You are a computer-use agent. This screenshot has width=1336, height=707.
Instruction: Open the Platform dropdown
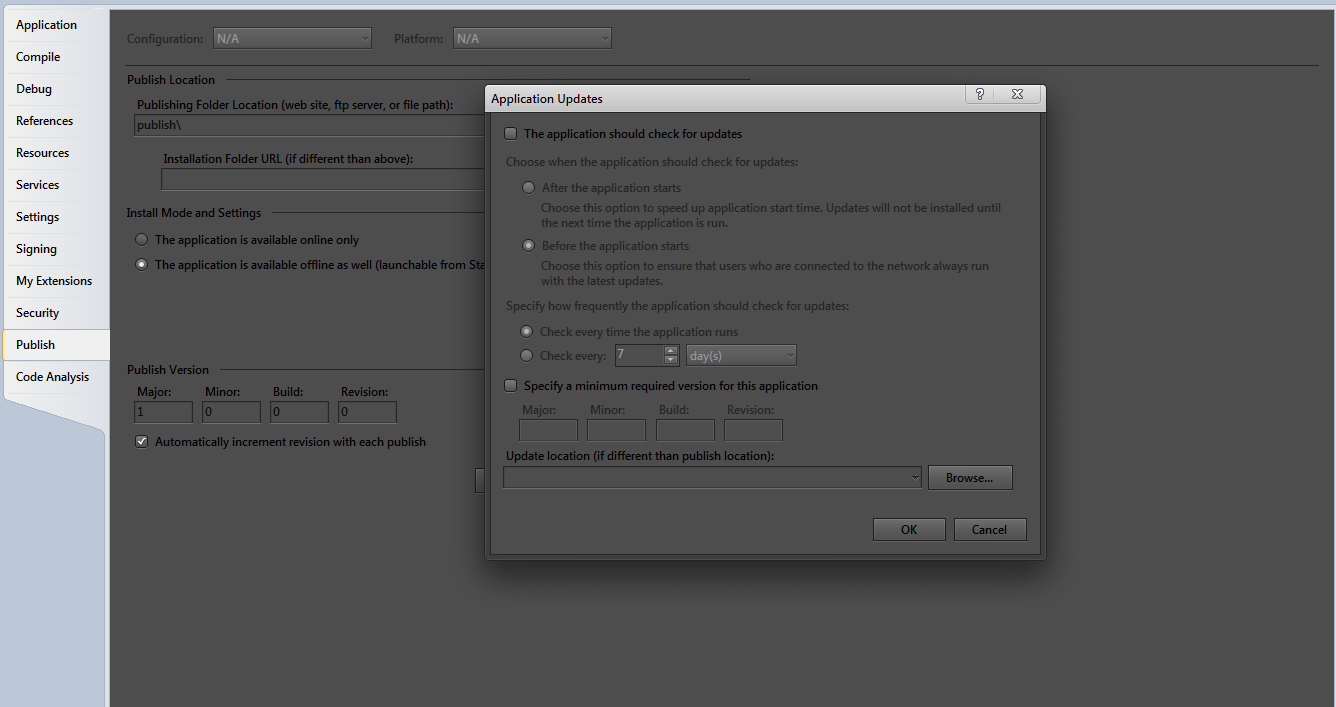[532, 39]
